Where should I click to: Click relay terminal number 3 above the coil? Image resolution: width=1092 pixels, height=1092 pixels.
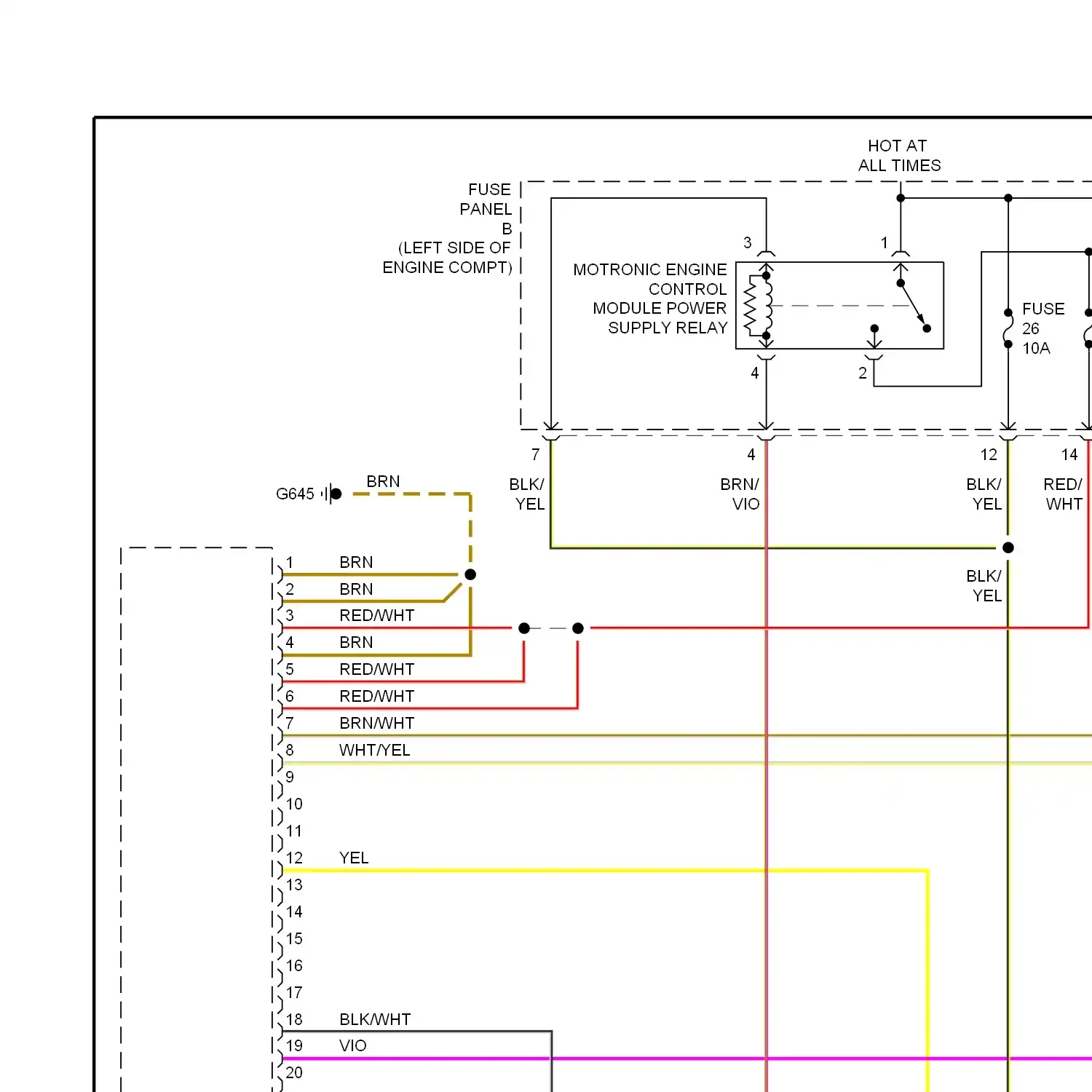(x=747, y=242)
